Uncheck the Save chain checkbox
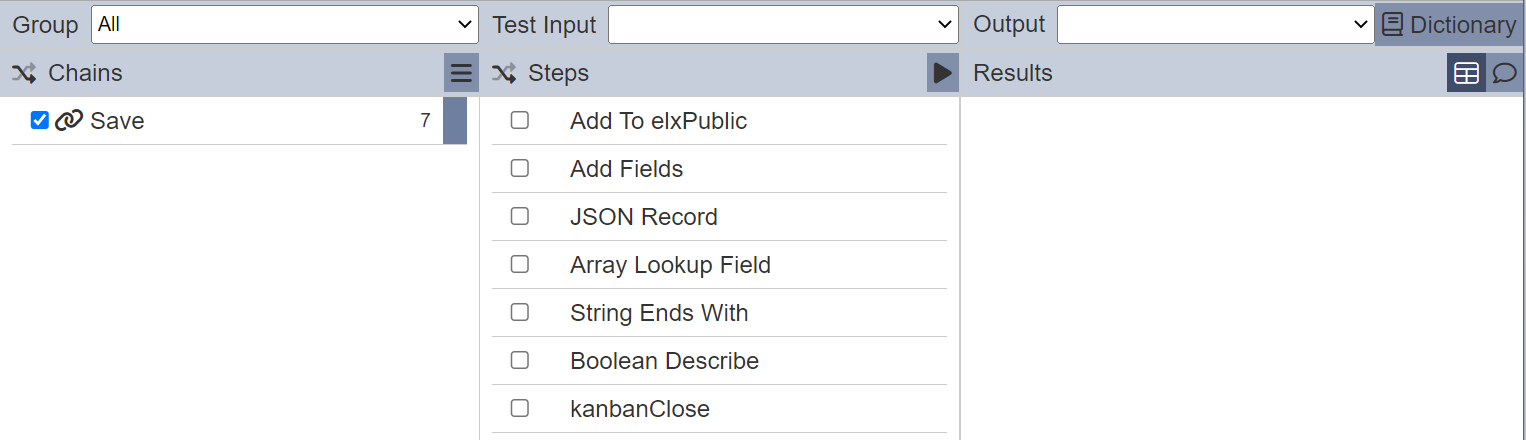Image resolution: width=1526 pixels, height=440 pixels. point(40,121)
